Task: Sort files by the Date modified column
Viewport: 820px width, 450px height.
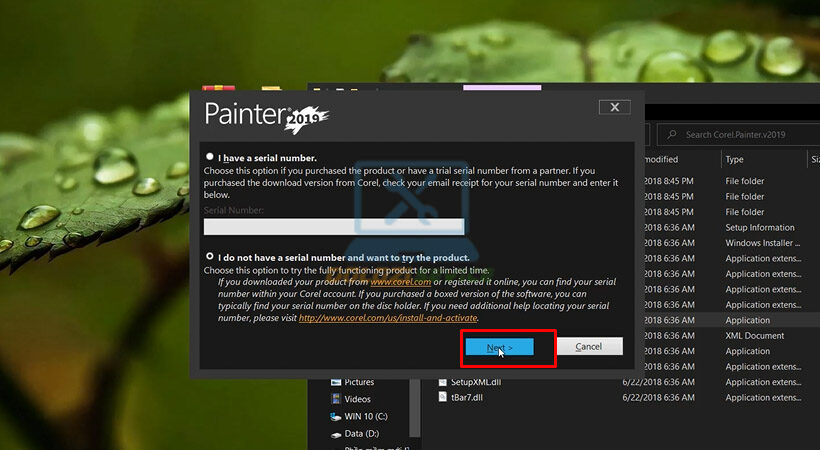Action: (658, 159)
